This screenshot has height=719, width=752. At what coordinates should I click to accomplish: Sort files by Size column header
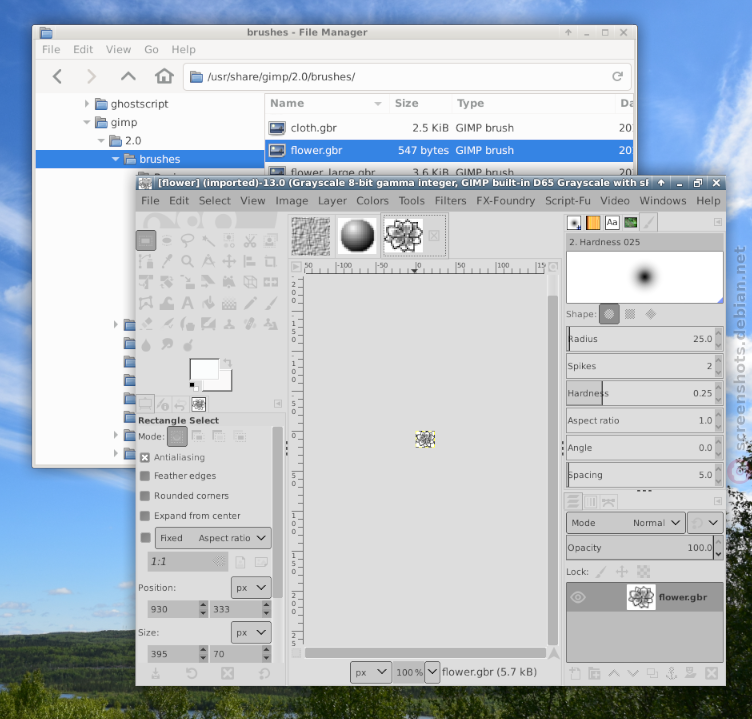pos(420,103)
